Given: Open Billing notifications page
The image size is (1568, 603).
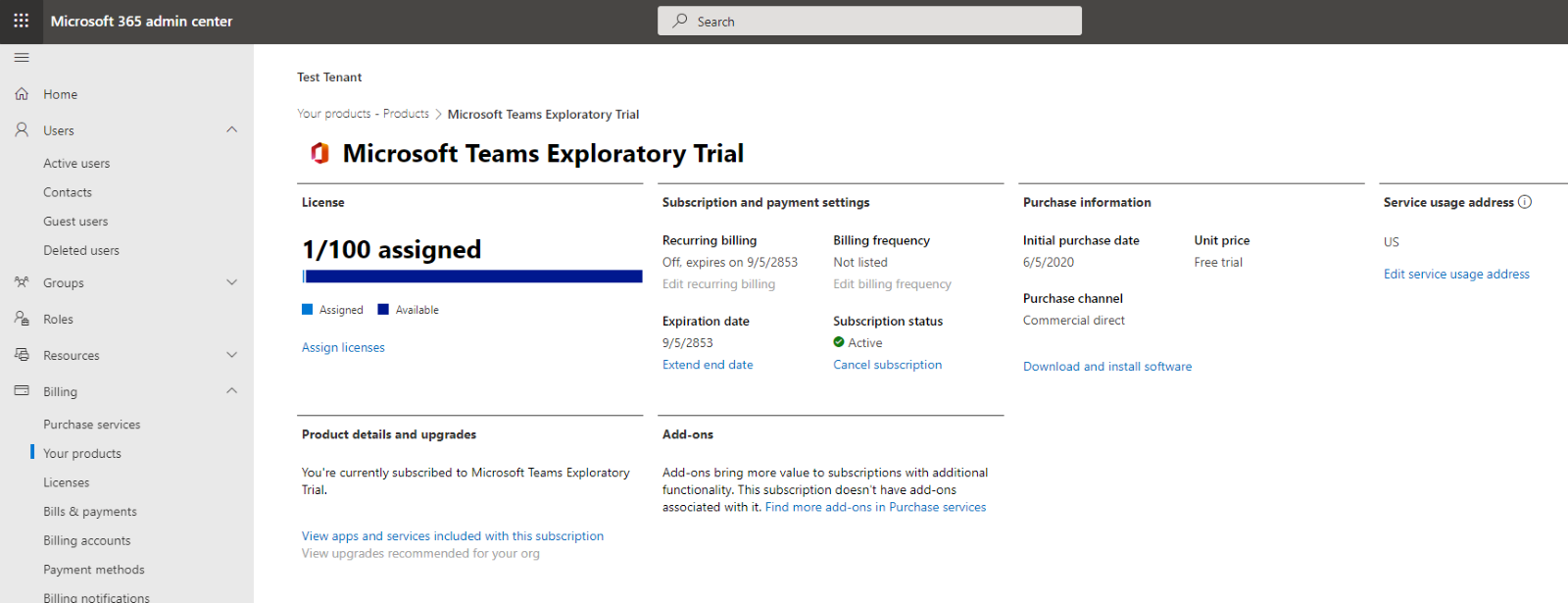Looking at the screenshot, I should 96,597.
